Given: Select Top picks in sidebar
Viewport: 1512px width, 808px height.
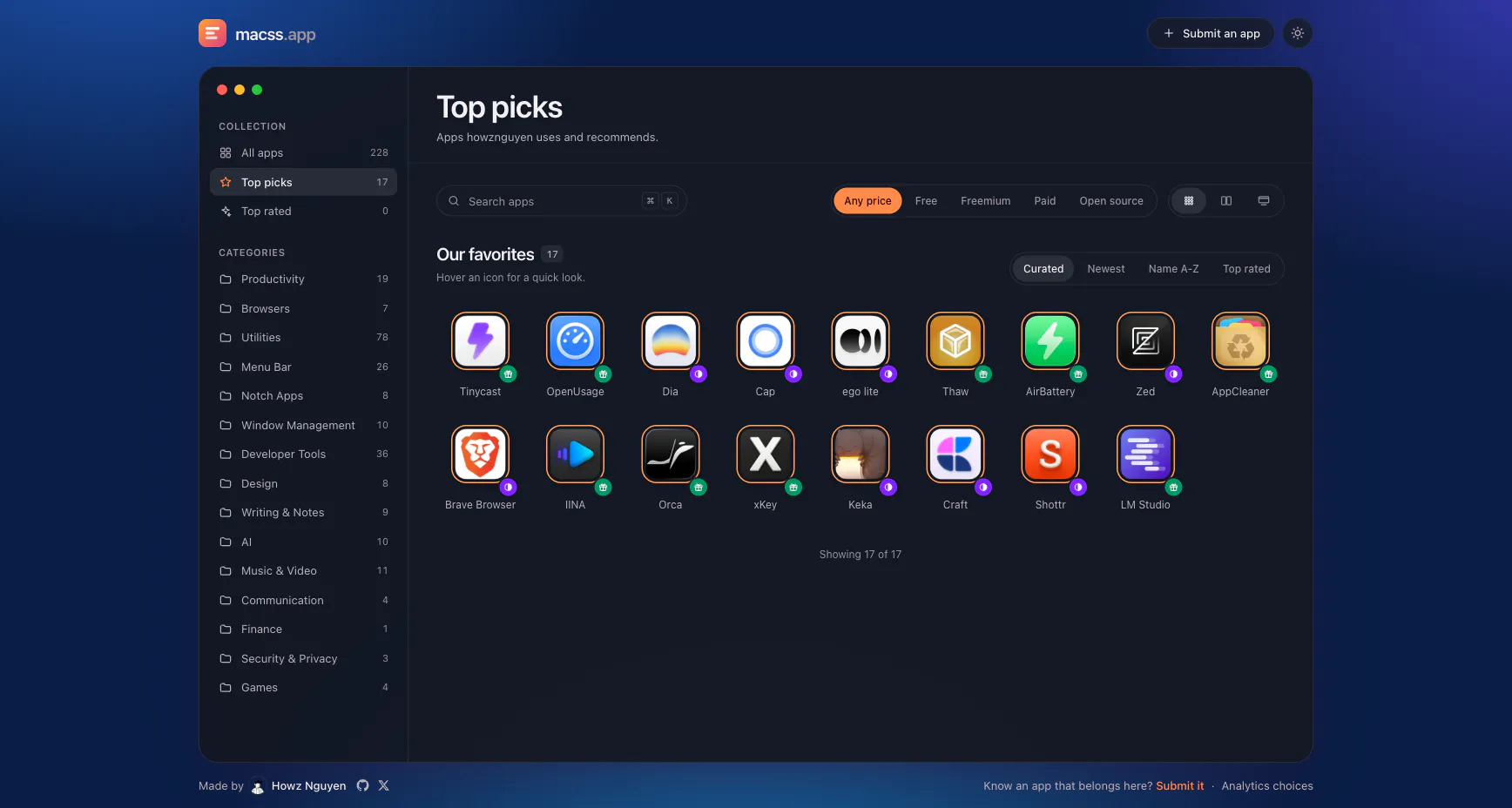Looking at the screenshot, I should (x=303, y=182).
